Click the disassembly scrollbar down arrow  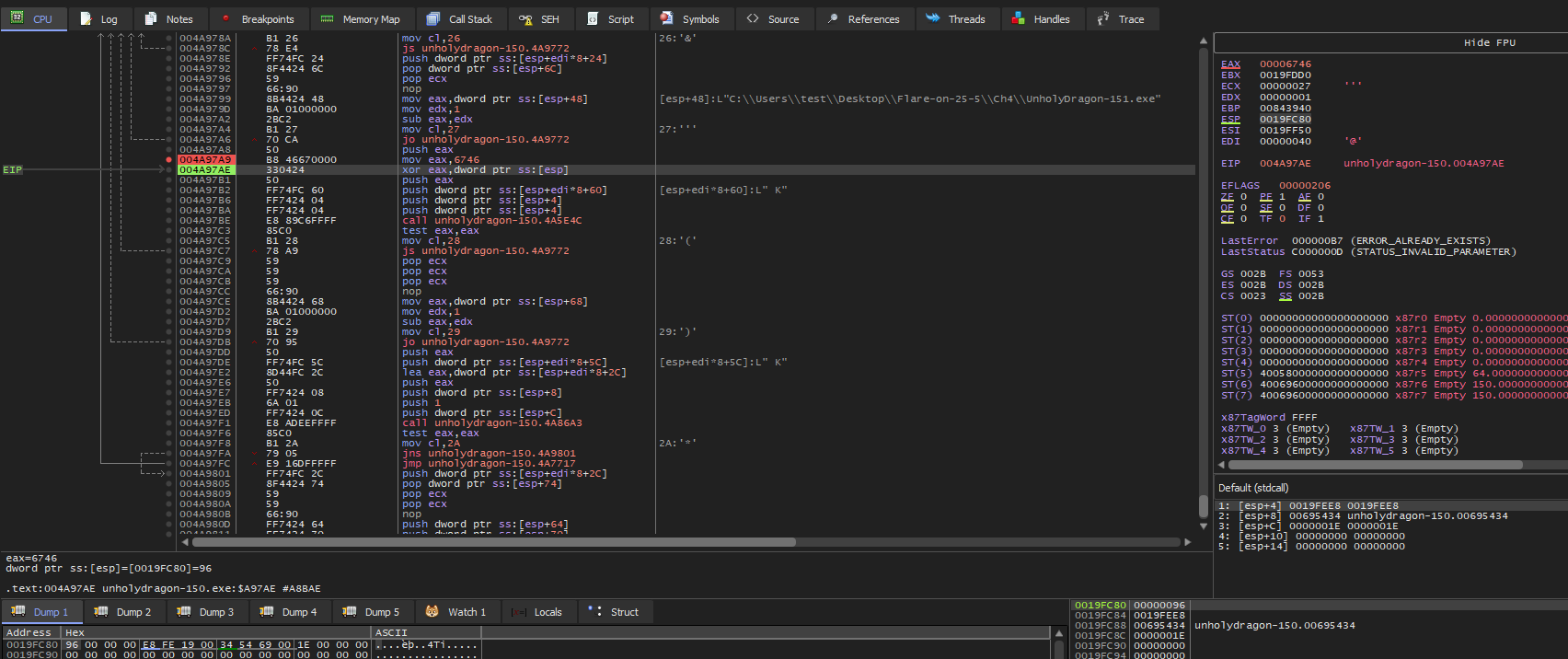(x=1203, y=526)
